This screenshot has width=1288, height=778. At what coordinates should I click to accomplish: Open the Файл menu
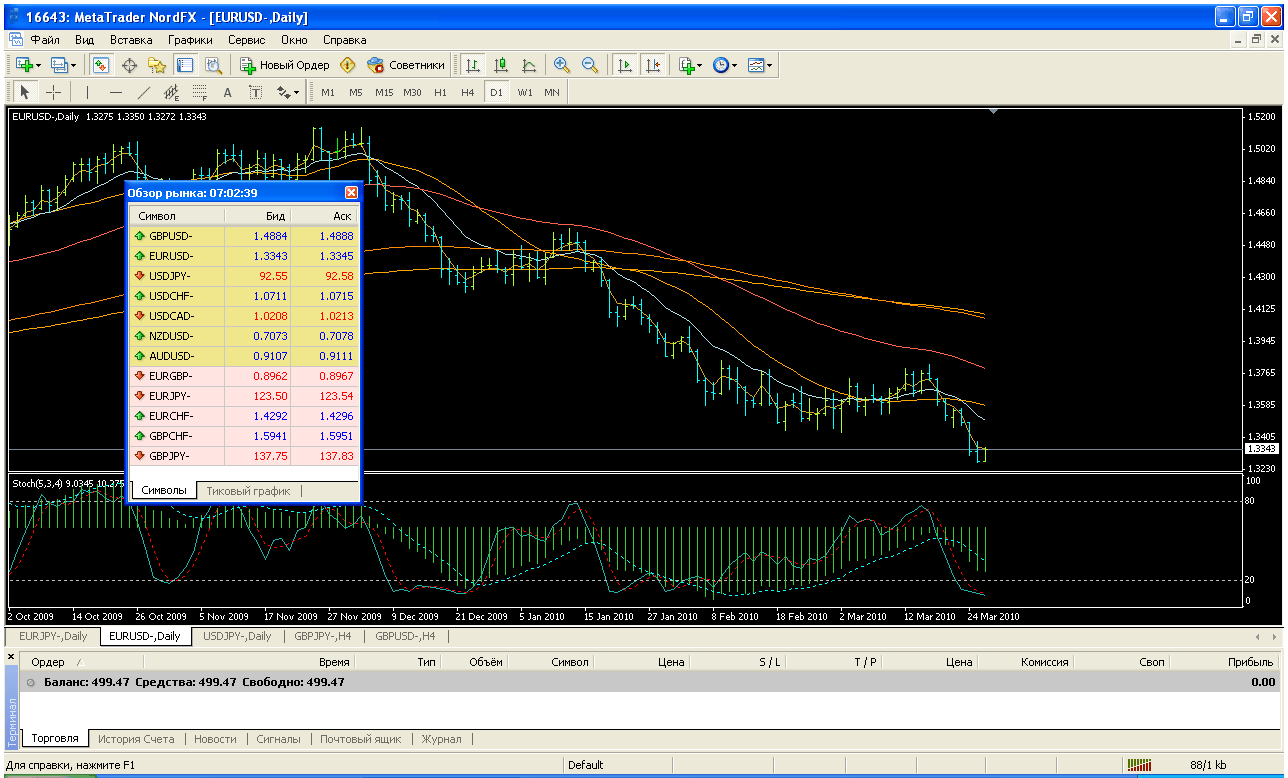[x=45, y=40]
